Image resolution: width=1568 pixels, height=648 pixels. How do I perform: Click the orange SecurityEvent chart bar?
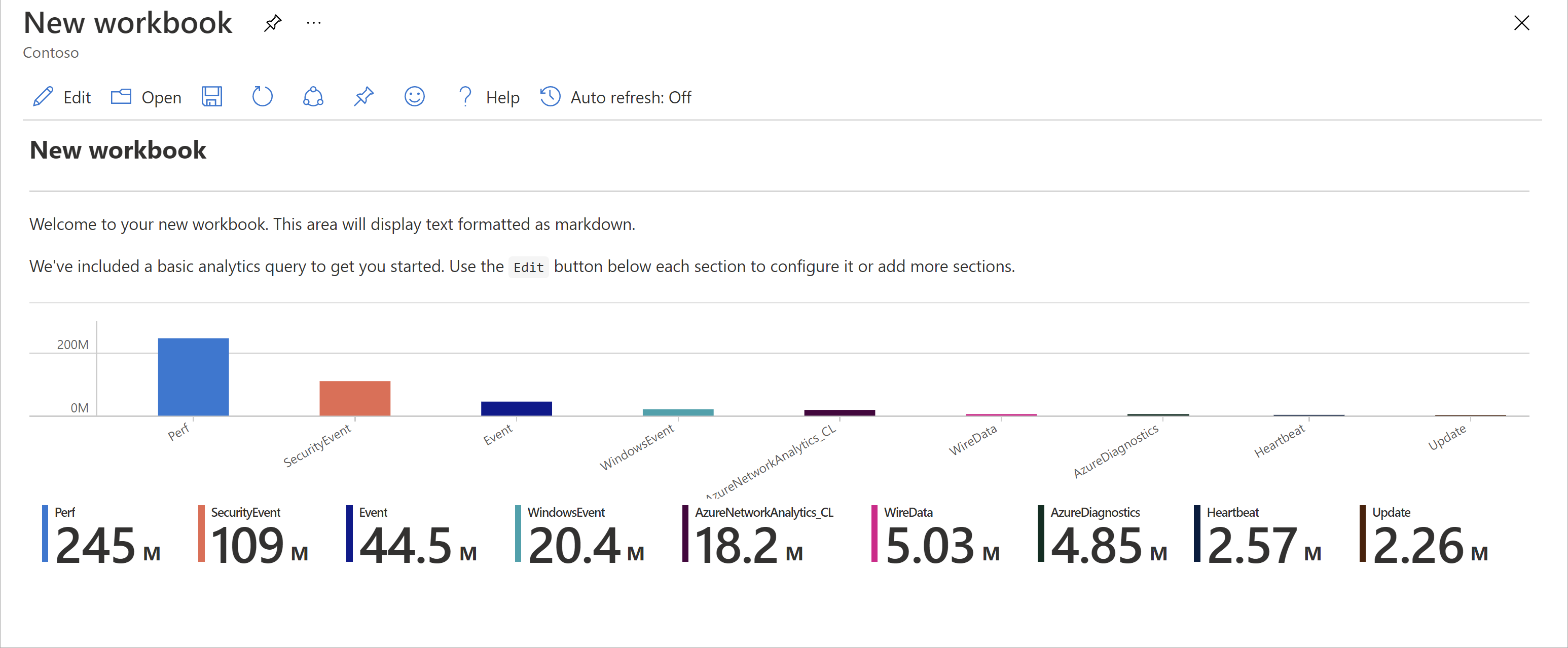[354, 398]
